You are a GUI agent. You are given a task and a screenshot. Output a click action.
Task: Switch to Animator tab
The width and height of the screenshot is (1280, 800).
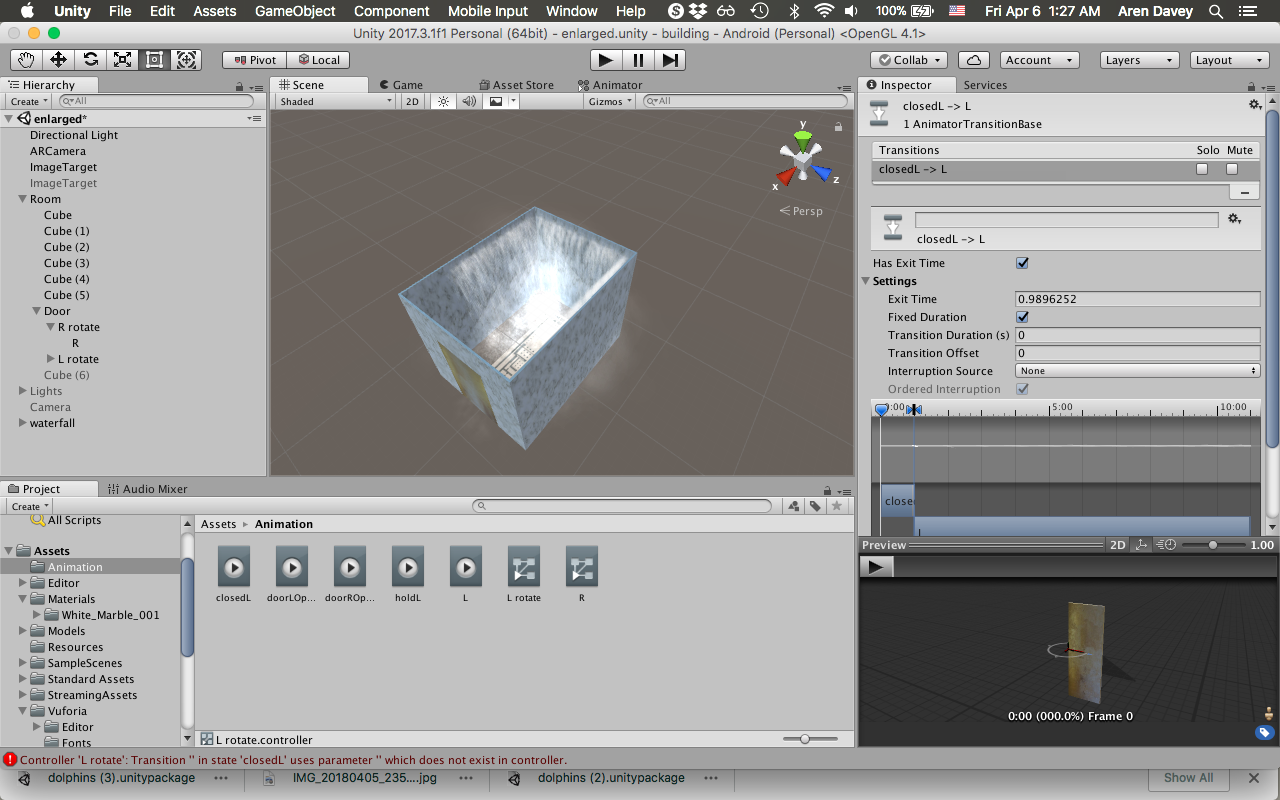click(x=611, y=85)
